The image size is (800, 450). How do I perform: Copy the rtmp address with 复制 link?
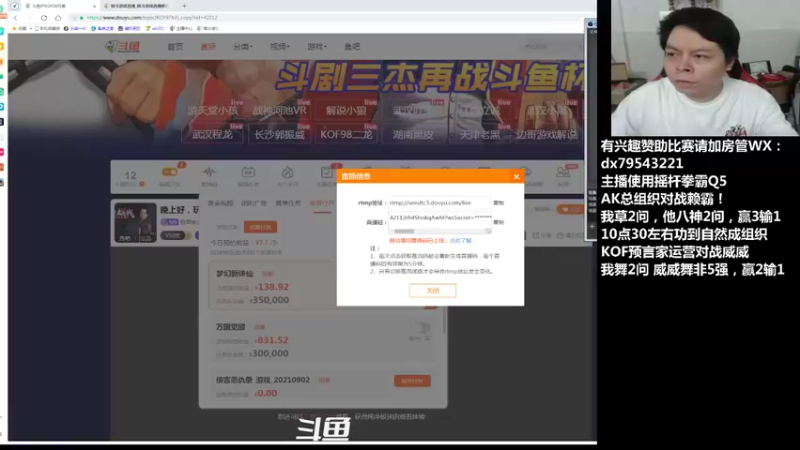pos(498,203)
